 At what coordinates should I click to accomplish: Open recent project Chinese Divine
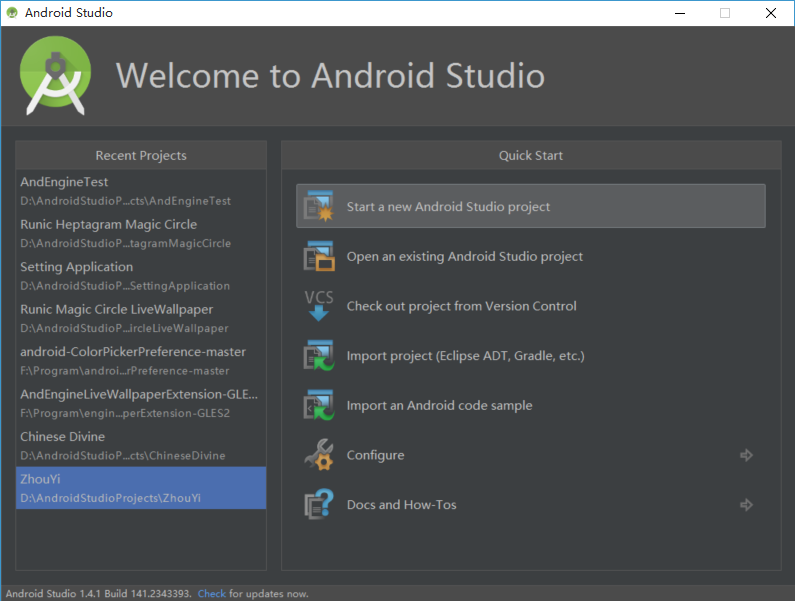coord(141,446)
